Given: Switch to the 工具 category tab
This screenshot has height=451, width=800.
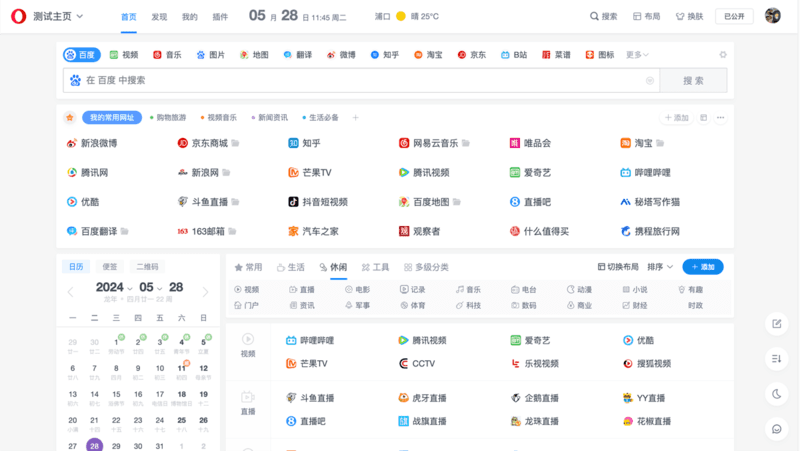Looking at the screenshot, I should pos(376,267).
